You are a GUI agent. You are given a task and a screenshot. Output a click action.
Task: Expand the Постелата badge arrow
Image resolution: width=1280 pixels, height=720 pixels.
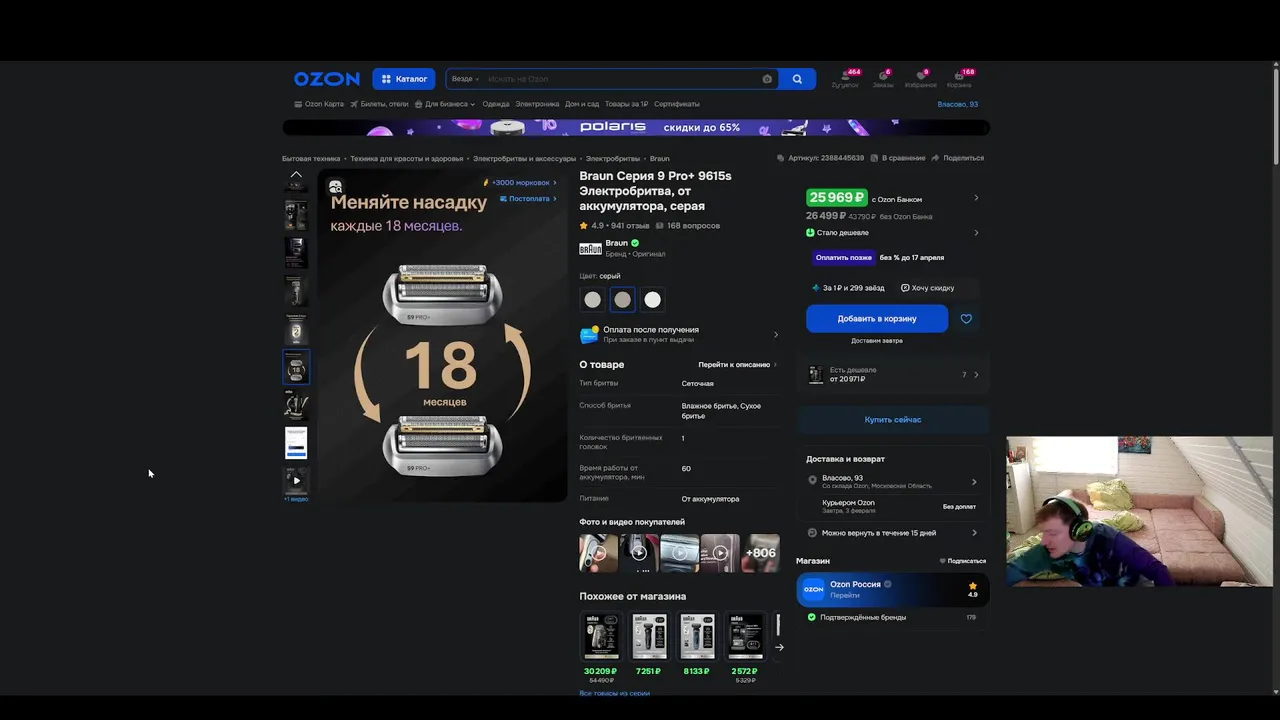(528, 198)
